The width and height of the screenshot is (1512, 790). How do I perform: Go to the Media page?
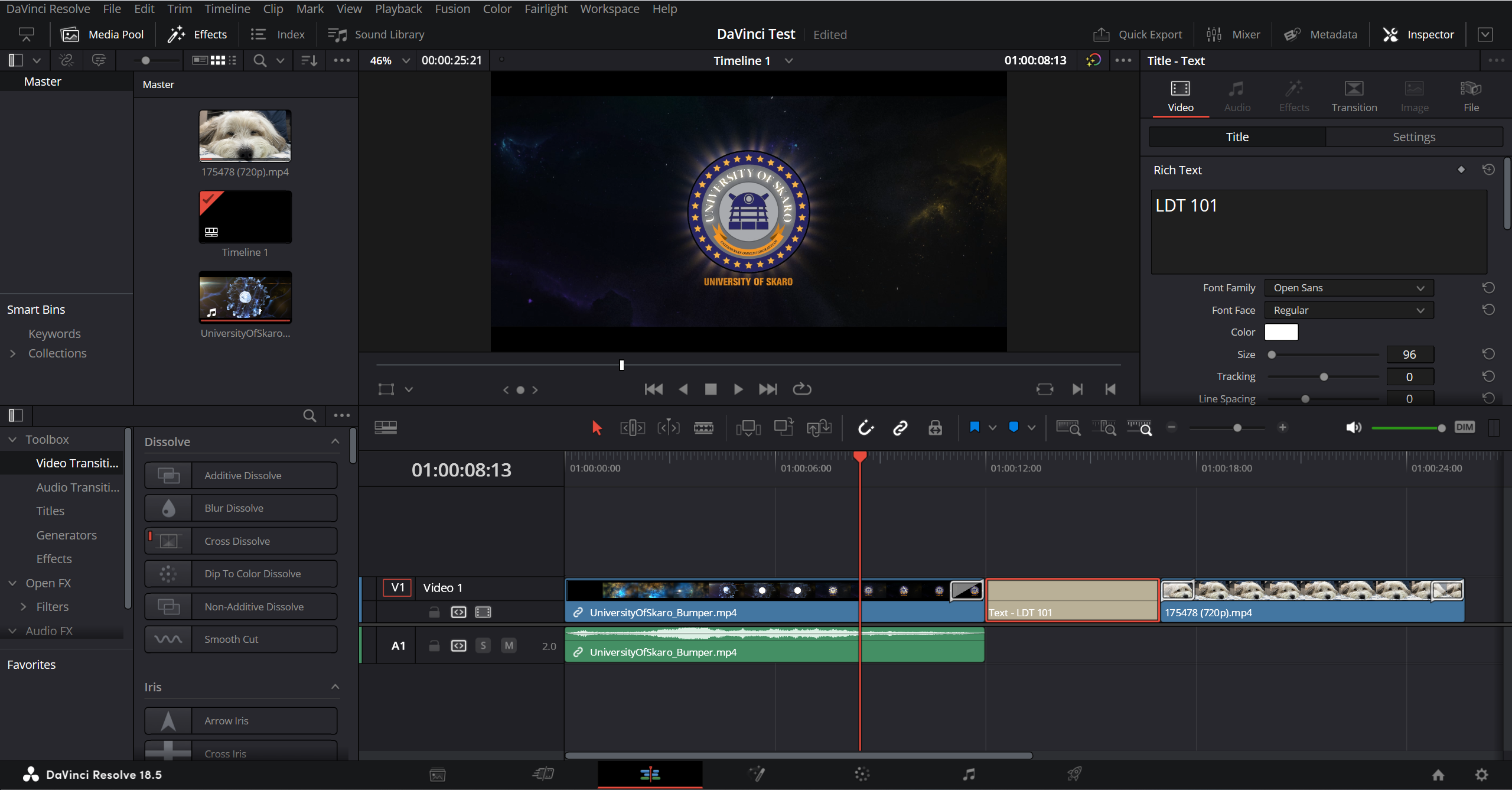click(438, 775)
